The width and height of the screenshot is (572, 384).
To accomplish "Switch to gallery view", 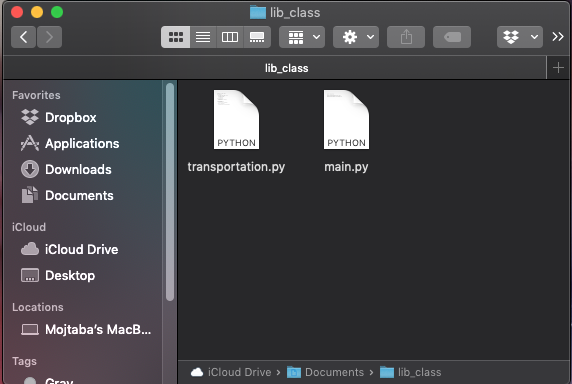I will point(257,37).
